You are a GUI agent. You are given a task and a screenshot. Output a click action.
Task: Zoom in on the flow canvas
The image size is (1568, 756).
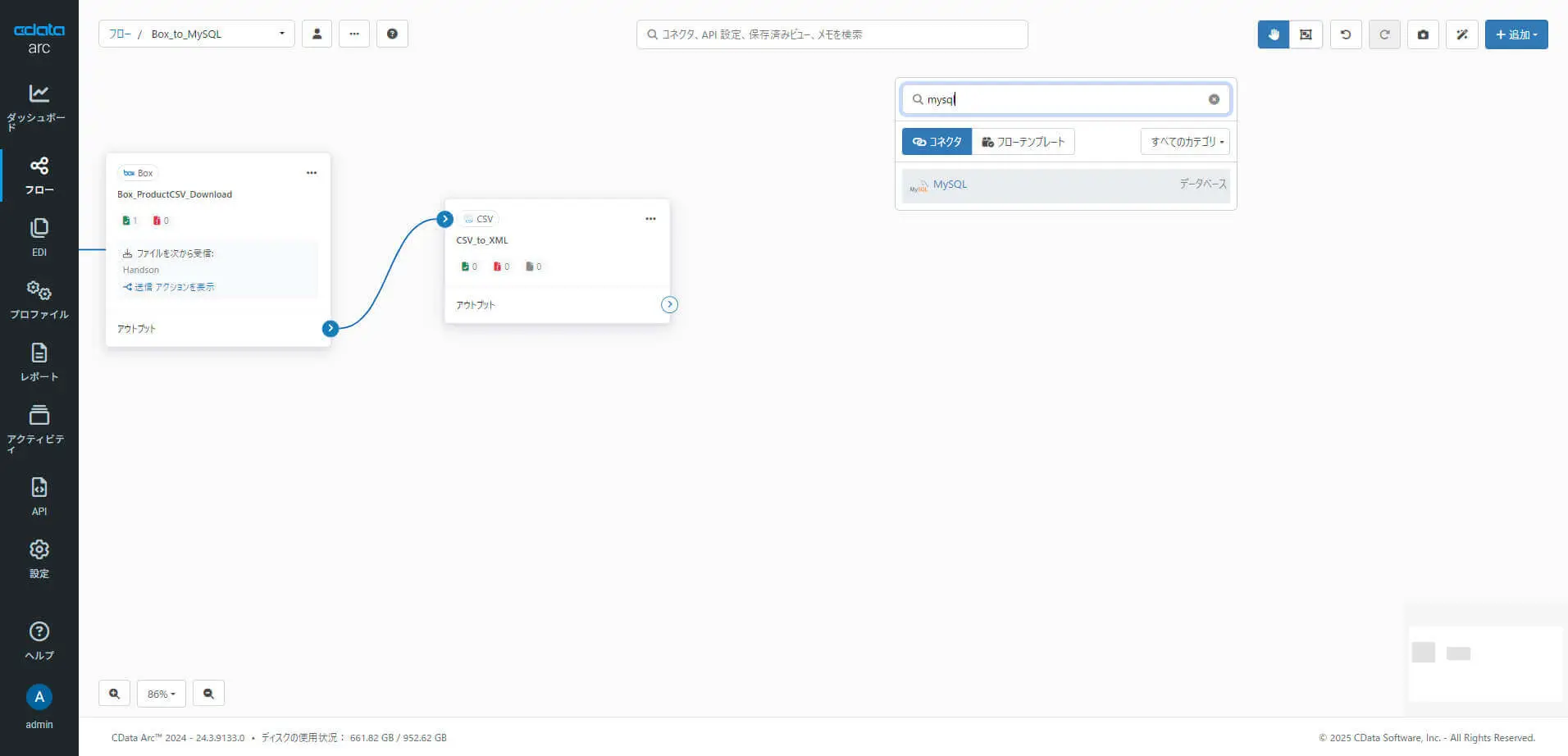[114, 694]
